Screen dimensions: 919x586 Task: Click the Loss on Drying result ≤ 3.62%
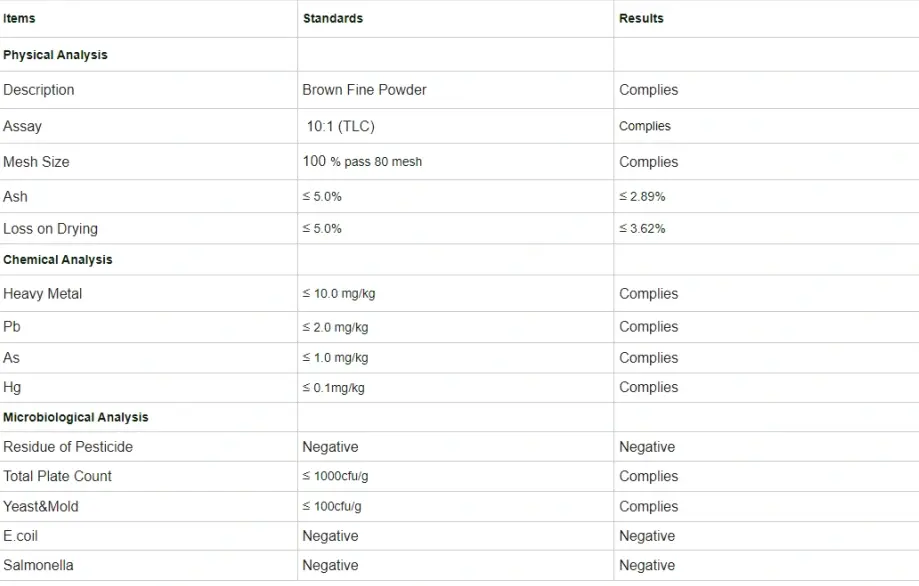tap(642, 229)
